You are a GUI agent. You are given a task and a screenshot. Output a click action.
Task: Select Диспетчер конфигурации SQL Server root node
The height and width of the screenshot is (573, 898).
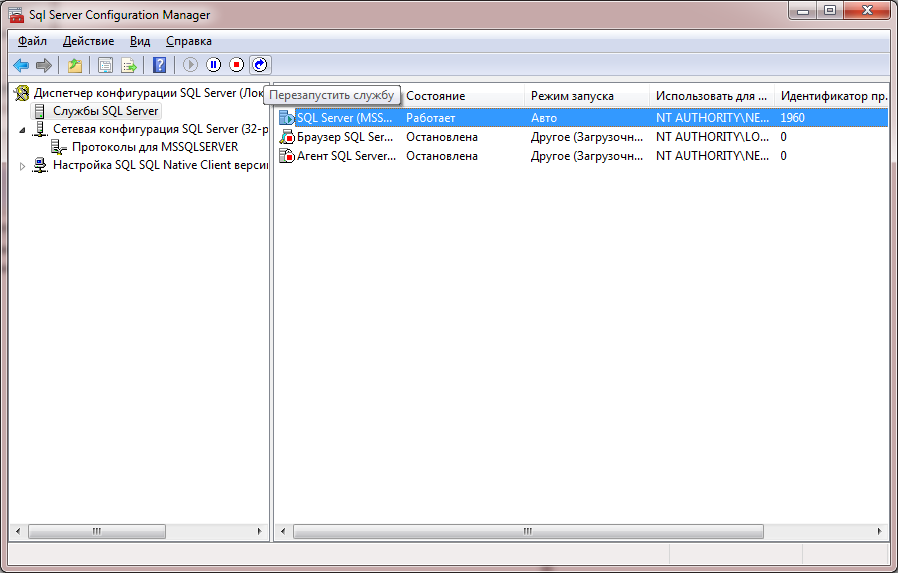click(149, 93)
